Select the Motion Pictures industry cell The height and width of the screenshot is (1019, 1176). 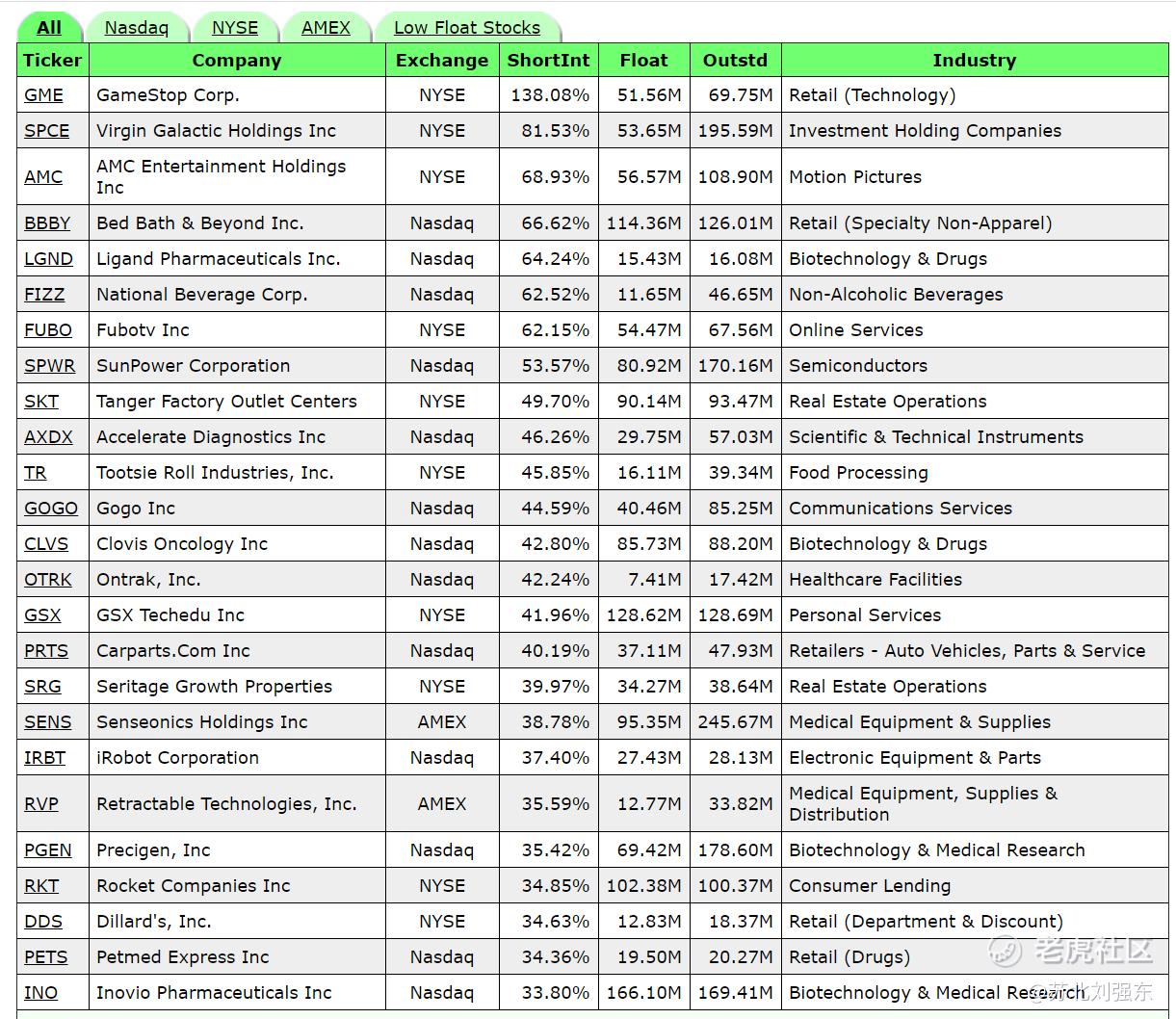[x=975, y=177]
